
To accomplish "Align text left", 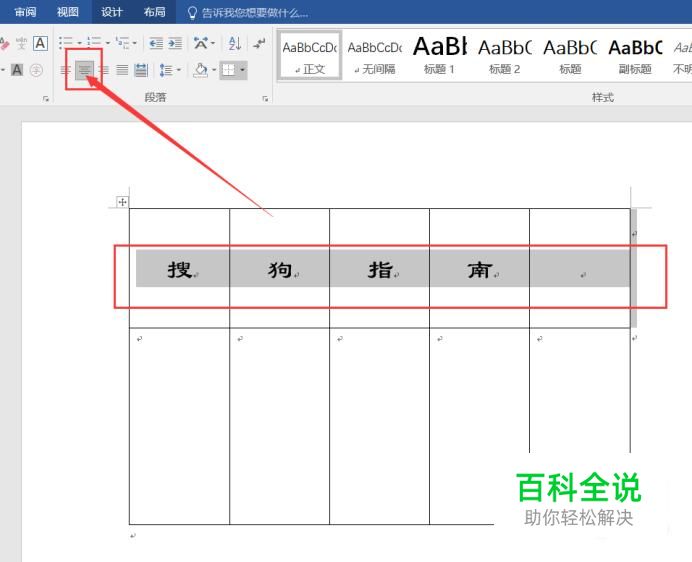I will [65, 70].
